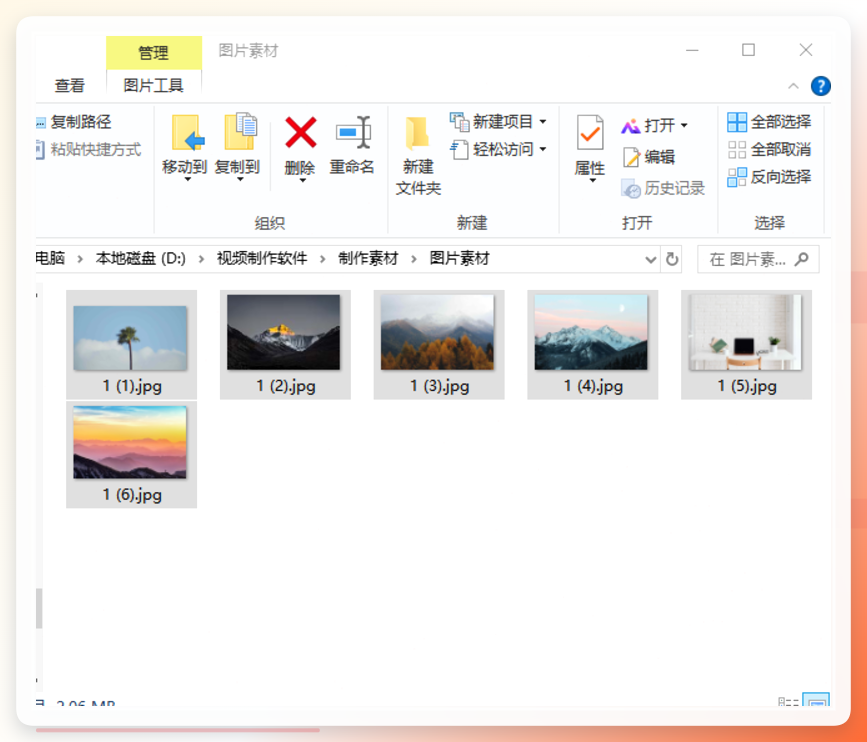Screen dimensions: 867x742
Task: Click the red Delete (删除) icon
Action: pyautogui.click(x=300, y=133)
